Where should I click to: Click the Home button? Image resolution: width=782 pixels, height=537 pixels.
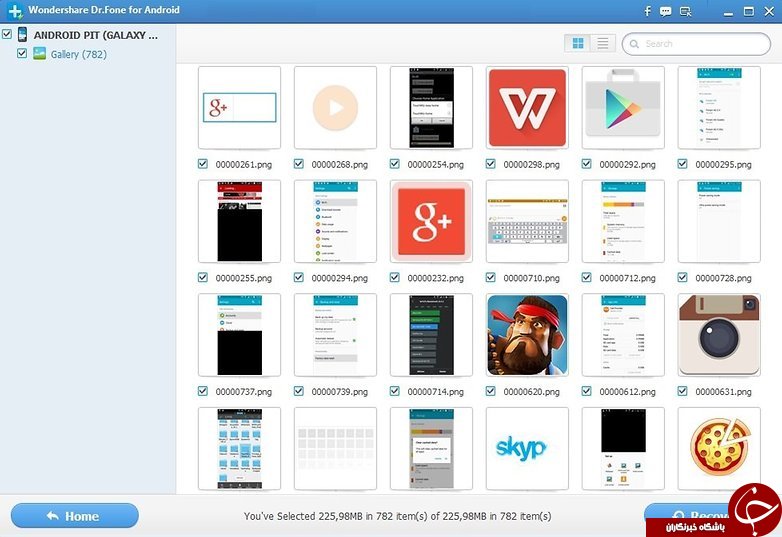click(x=74, y=516)
